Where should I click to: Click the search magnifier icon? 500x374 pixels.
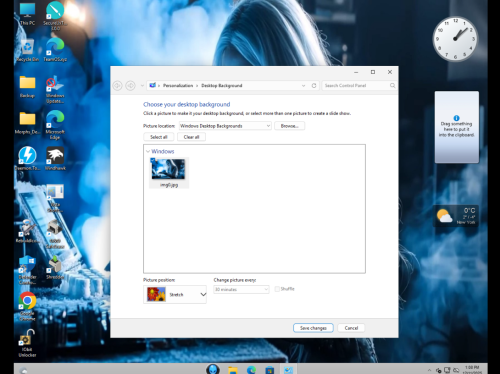pyautogui.click(x=392, y=86)
